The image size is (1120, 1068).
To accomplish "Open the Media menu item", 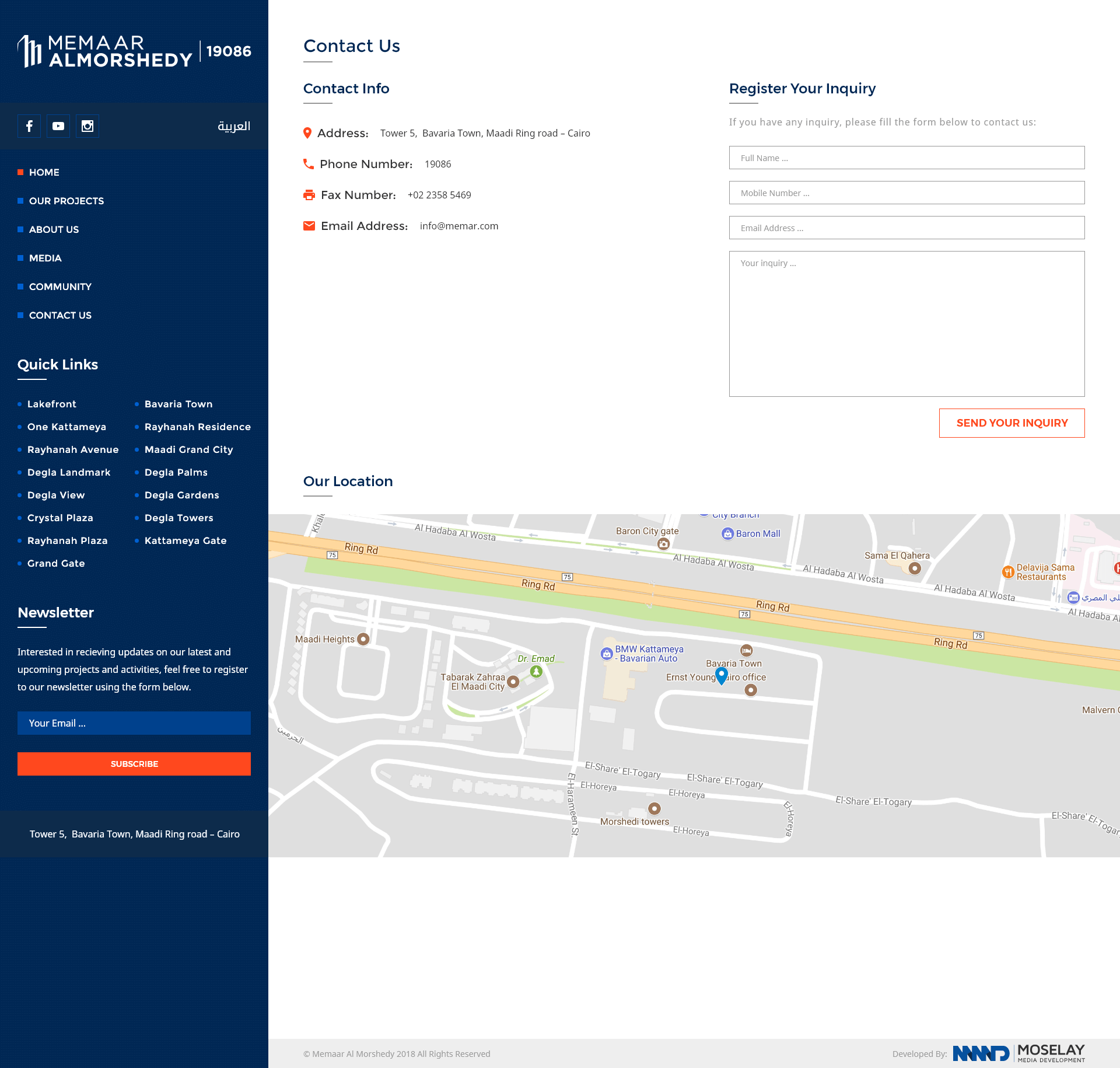I will click(45, 258).
